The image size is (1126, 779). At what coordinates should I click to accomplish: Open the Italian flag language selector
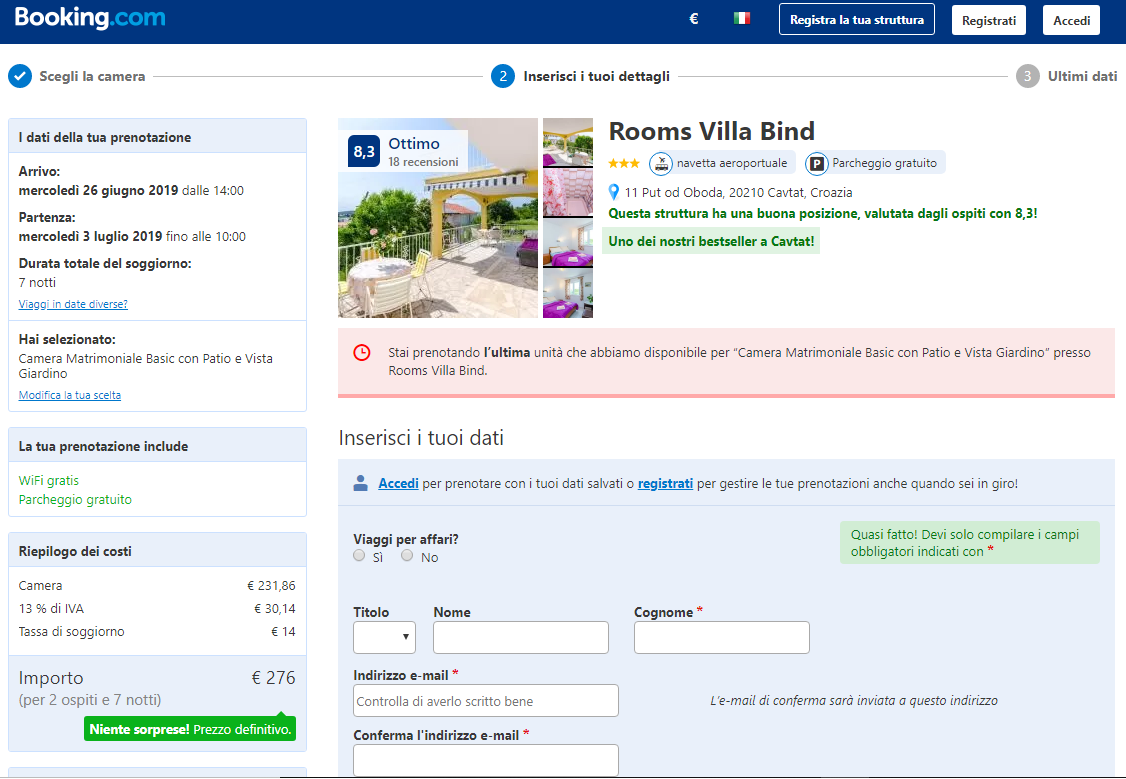(x=742, y=19)
